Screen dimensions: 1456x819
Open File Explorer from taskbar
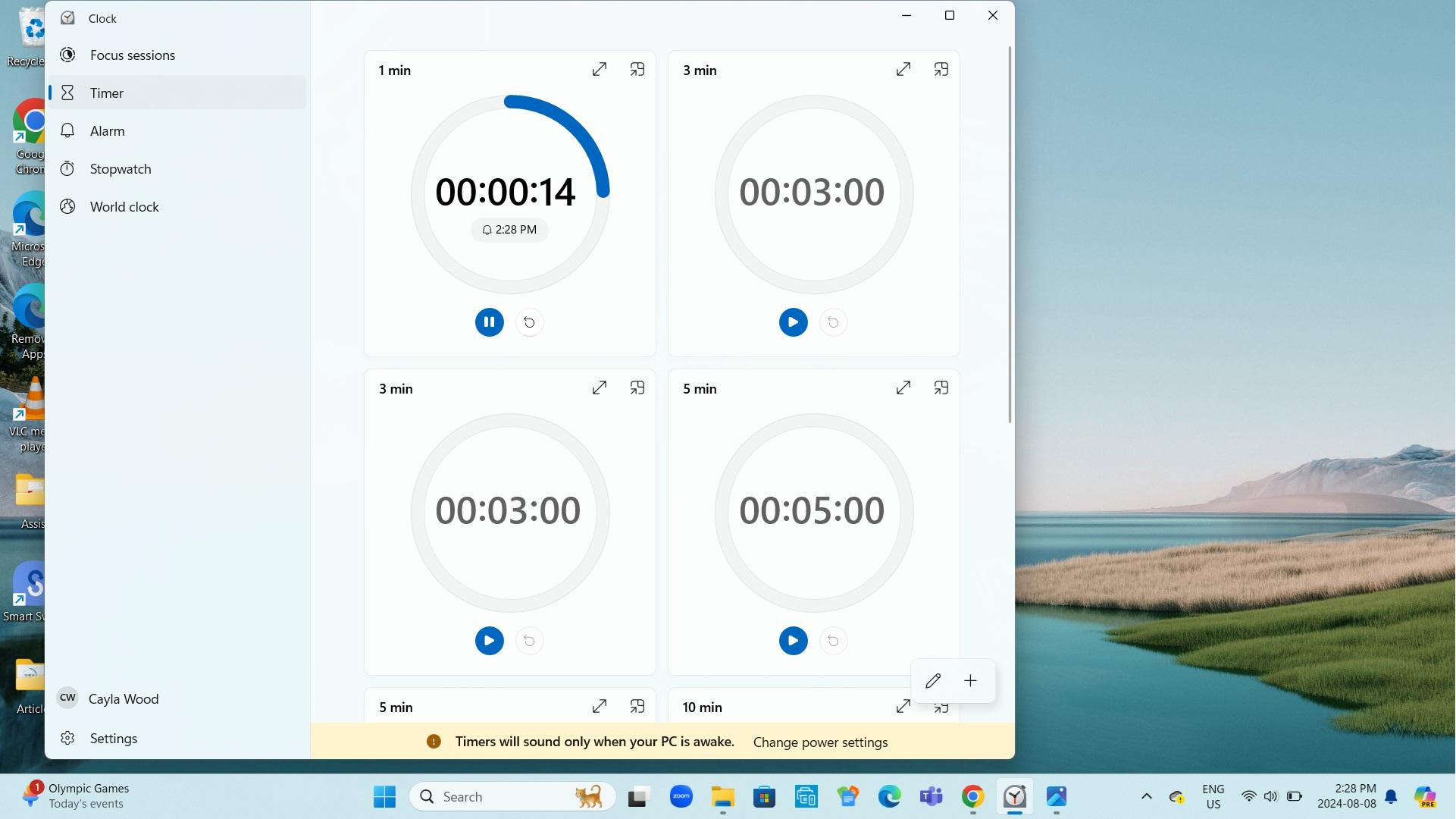coord(722,796)
